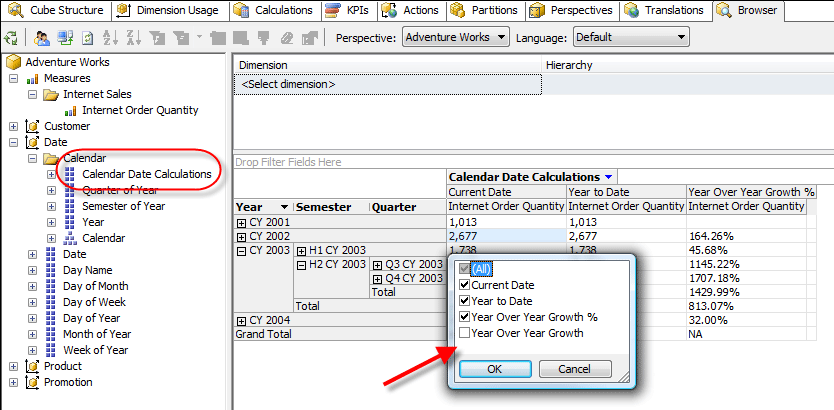Click the Day of Week attribute icon

(51, 302)
